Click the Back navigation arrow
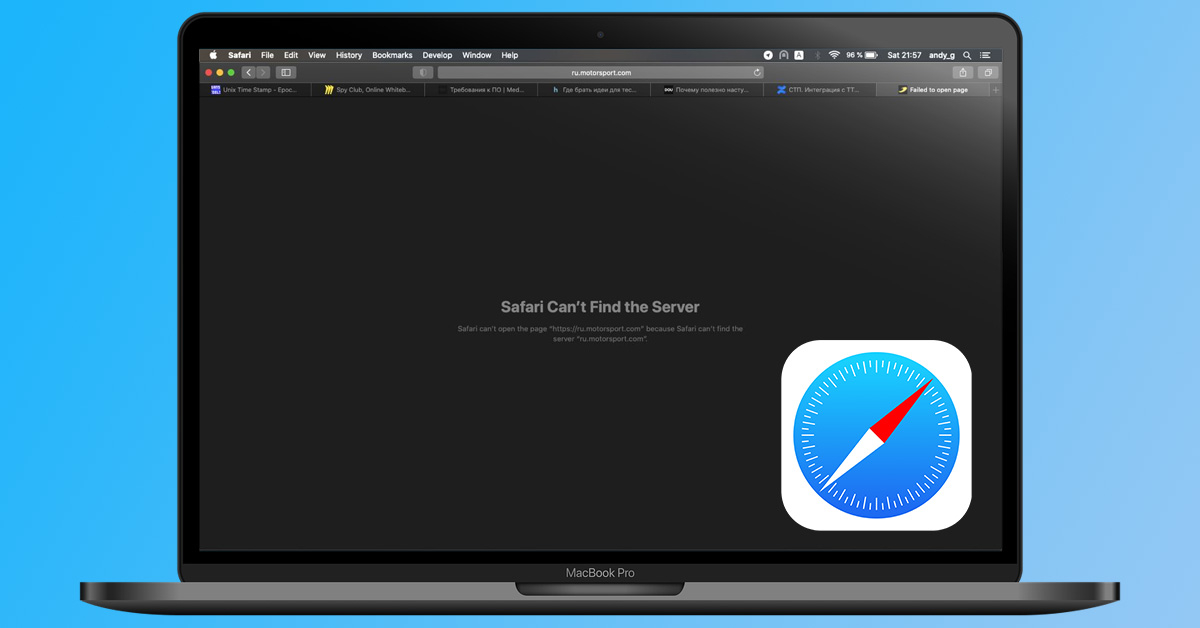1200x628 pixels. [x=248, y=72]
